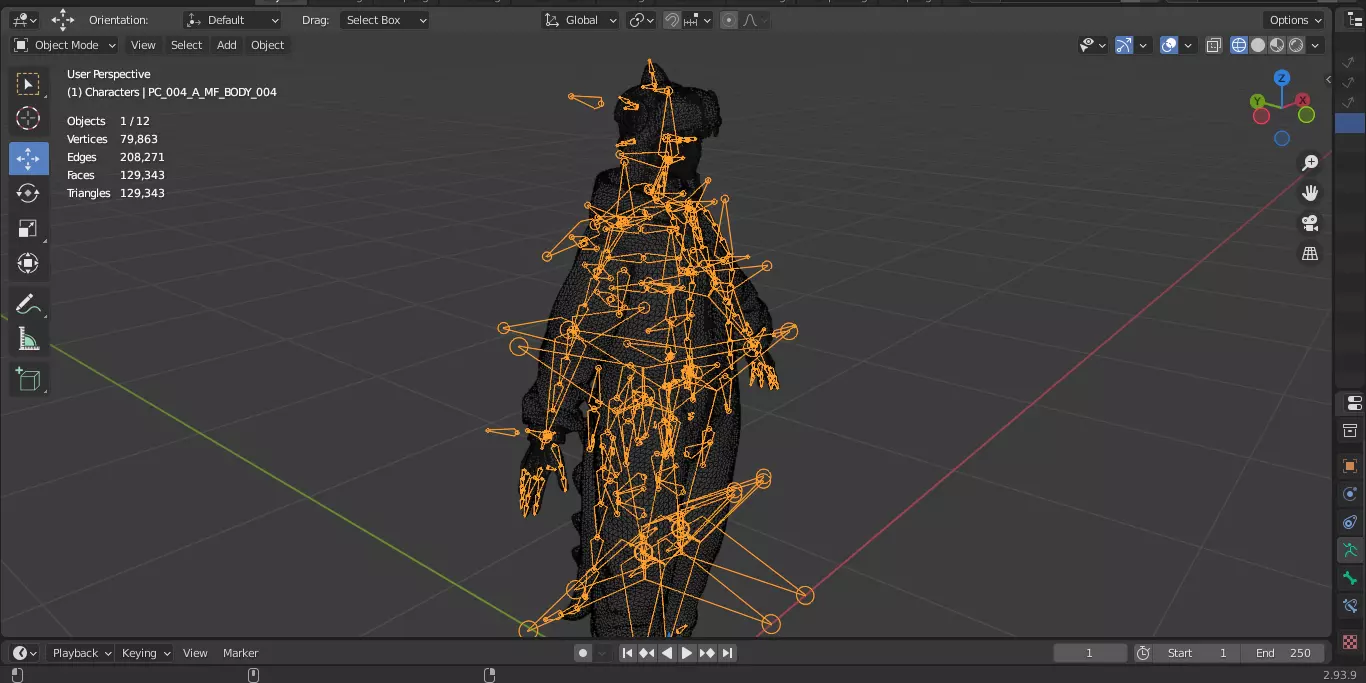Toggle proportional editing
The image size is (1366, 683).
pyautogui.click(x=729, y=20)
